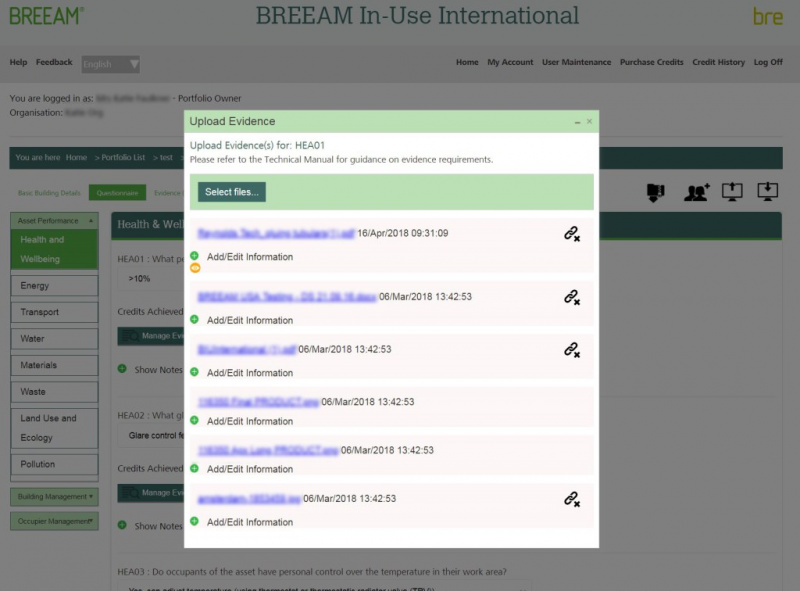Unlink the file dated 16/Apr/2018 09:31:09

(x=571, y=234)
